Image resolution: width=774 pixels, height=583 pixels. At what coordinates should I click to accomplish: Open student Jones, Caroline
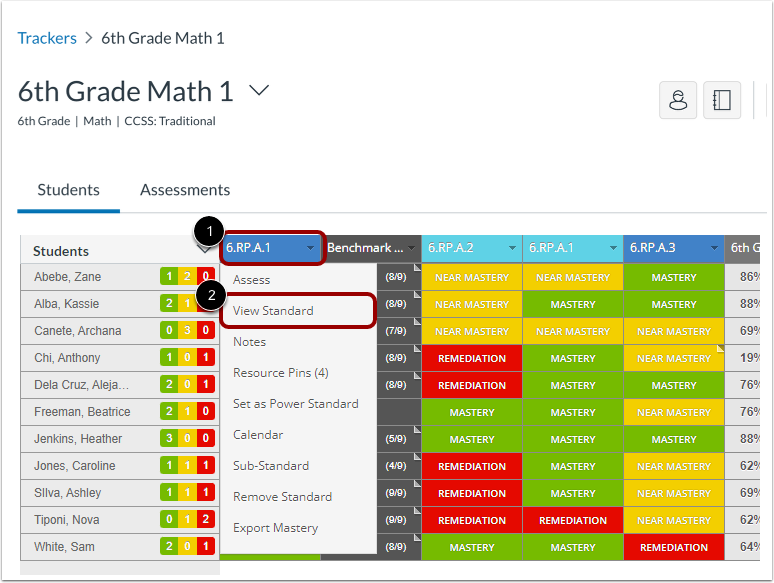[75, 466]
